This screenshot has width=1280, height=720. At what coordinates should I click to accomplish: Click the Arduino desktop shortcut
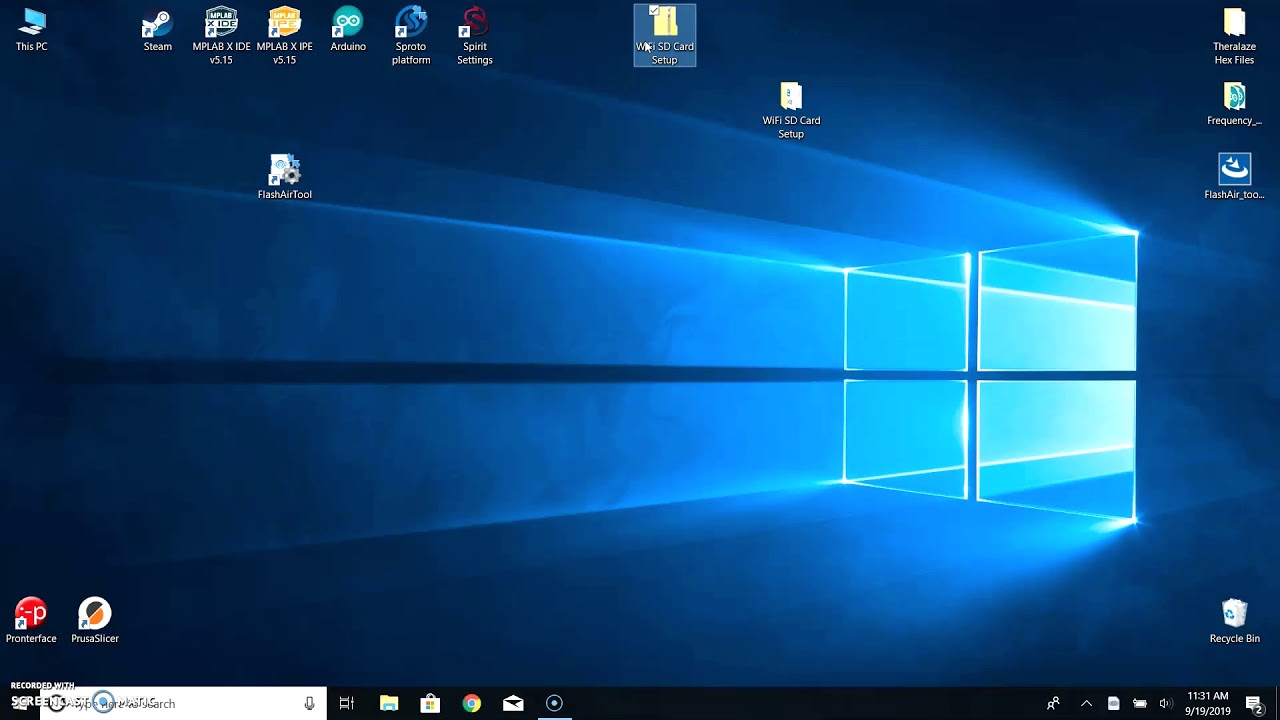coord(348,30)
